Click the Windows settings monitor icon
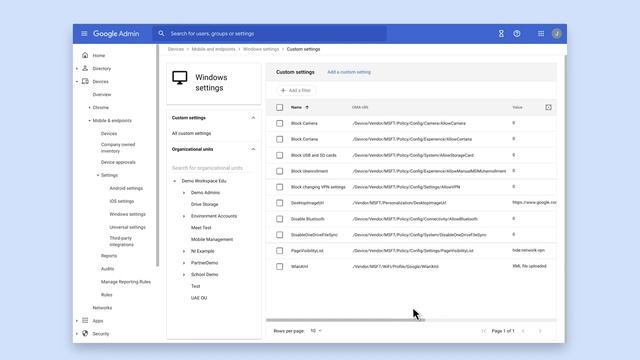Screen dimensions: 640x360 click(x=180, y=78)
